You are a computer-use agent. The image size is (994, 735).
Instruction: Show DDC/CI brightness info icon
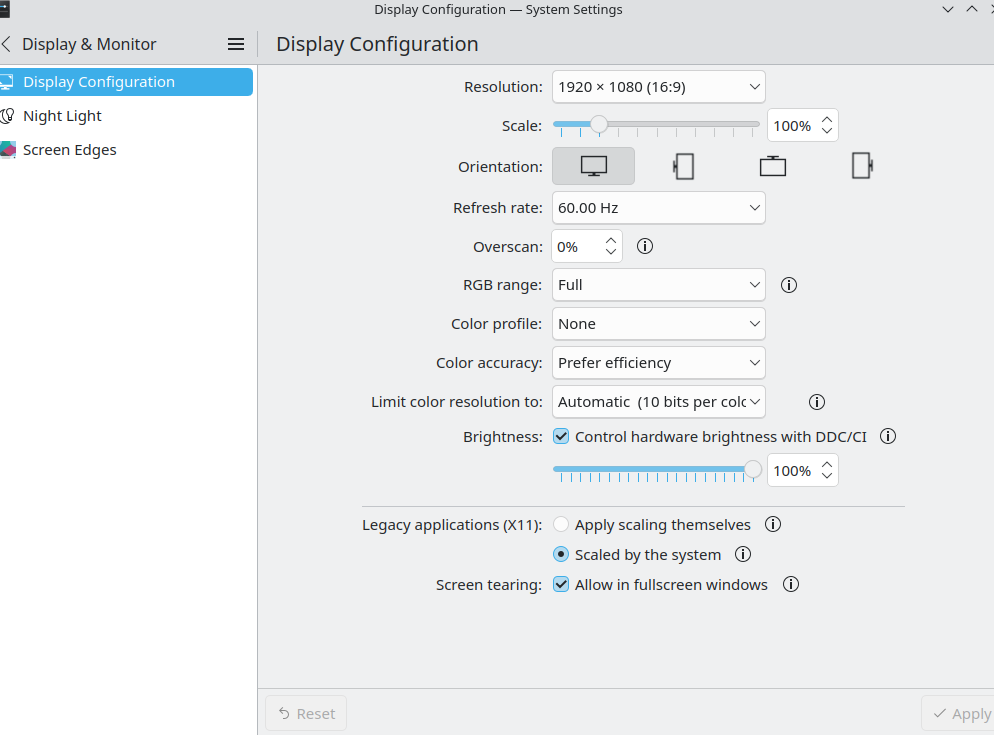pos(888,436)
